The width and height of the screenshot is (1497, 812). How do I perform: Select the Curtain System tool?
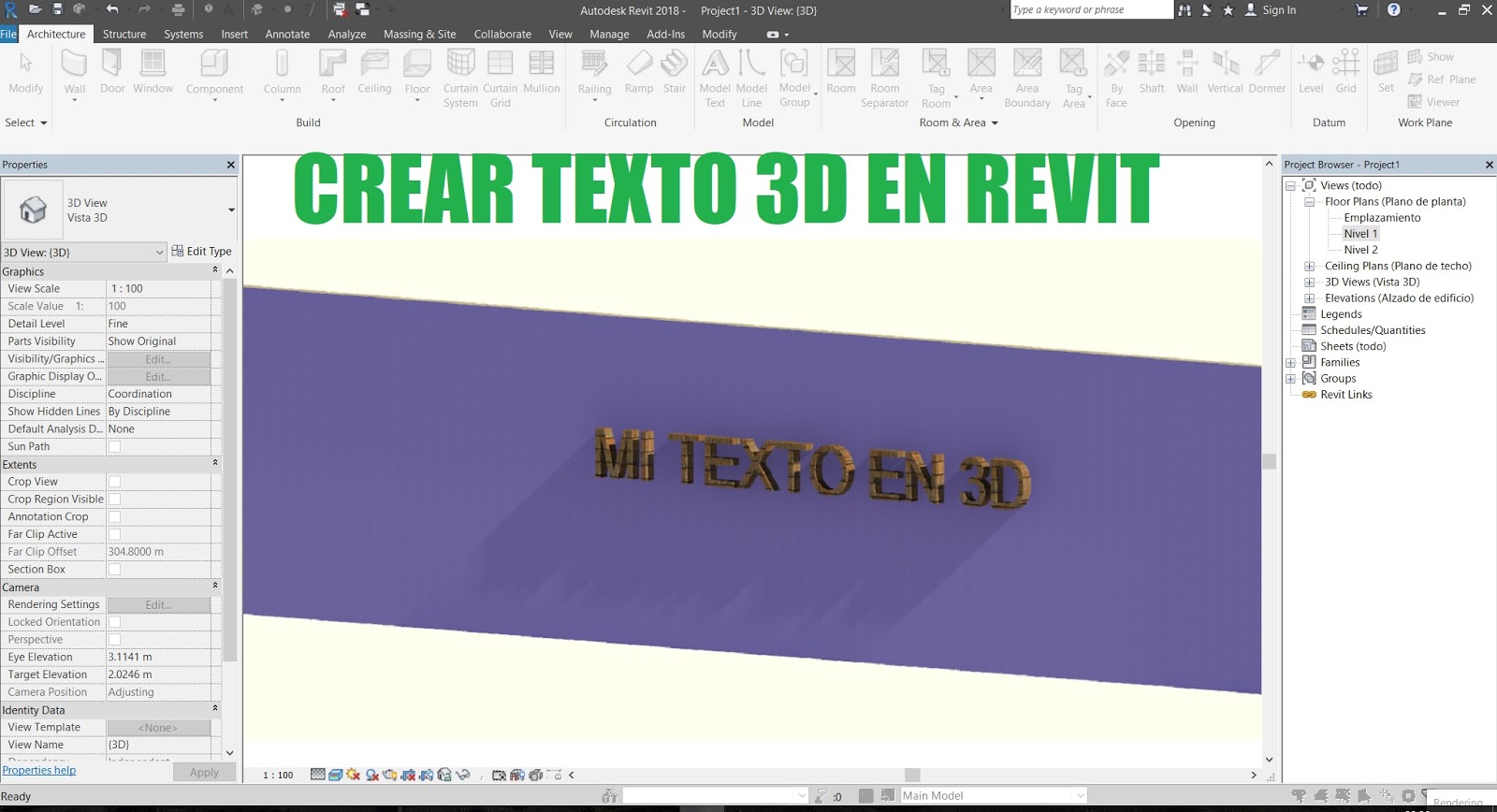[x=460, y=79]
